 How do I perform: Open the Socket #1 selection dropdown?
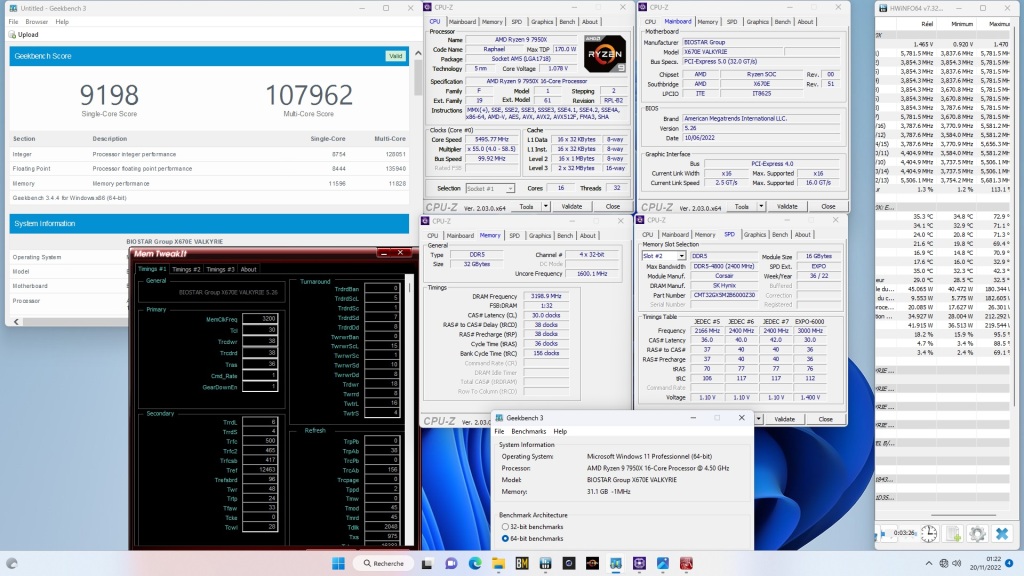tap(510, 188)
